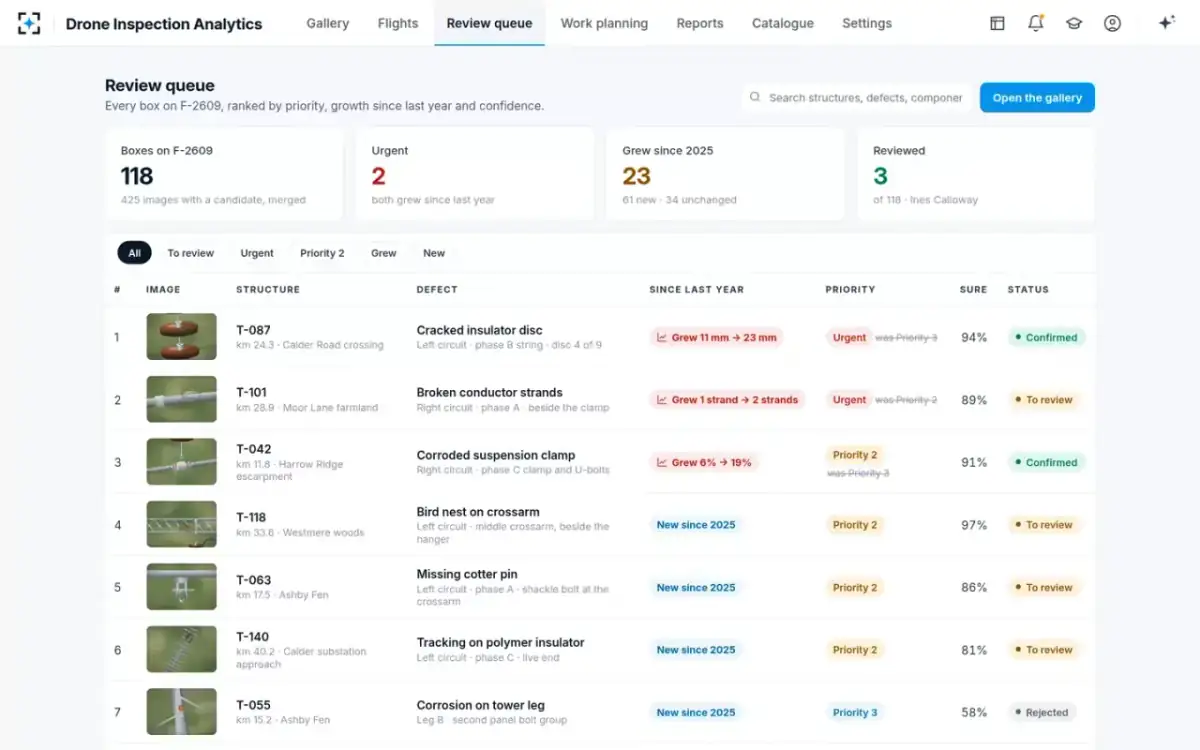This screenshot has width=1200, height=750.
Task: Open the T-118 bird nest thumbnail
Action: [x=181, y=524]
